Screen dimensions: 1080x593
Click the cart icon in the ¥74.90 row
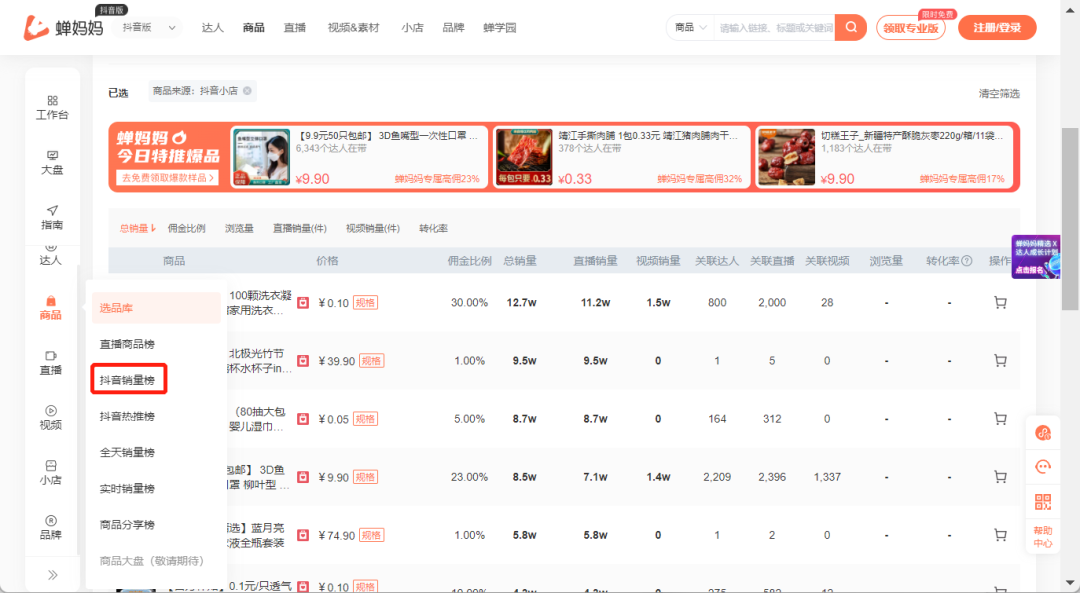point(1000,534)
